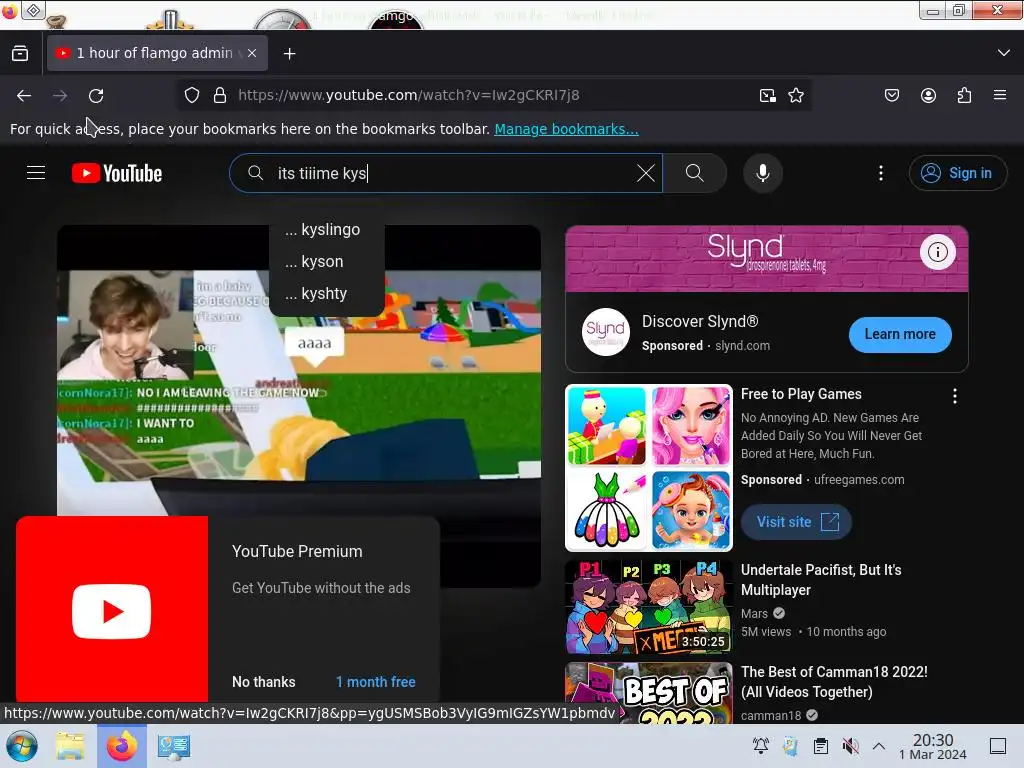Open Free to Play Games thumbnail

coord(648,468)
